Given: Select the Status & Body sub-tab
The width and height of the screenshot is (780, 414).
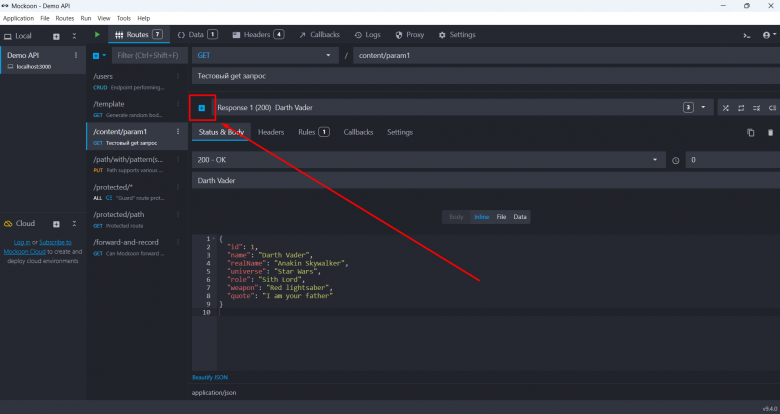Looking at the screenshot, I should 221,132.
